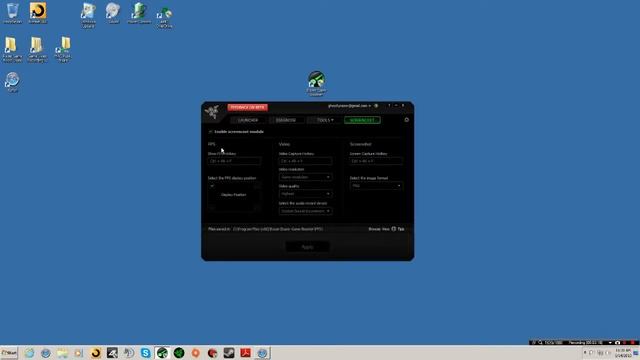Open the Razer Game Booster desktop shortcut
Viewport: 640px width, 360px height.
pyautogui.click(x=316, y=84)
